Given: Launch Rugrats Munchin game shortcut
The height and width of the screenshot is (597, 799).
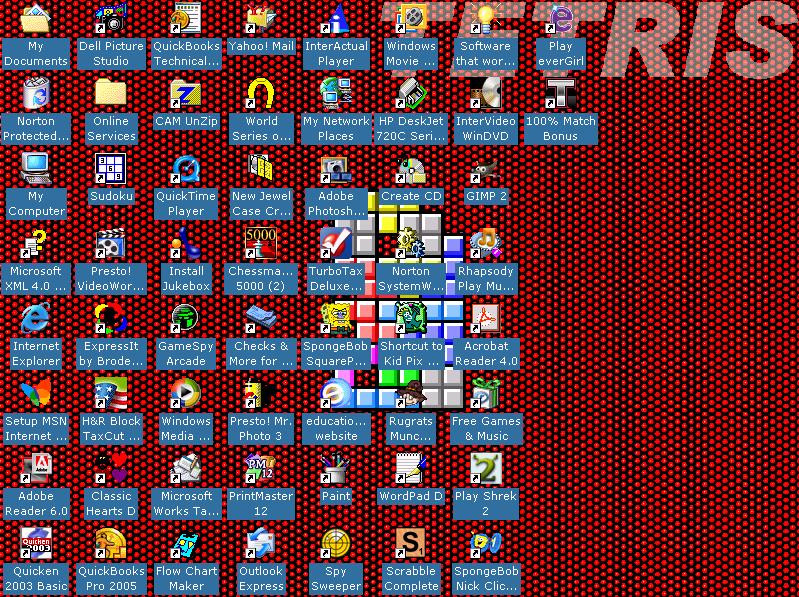Looking at the screenshot, I should (x=411, y=393).
